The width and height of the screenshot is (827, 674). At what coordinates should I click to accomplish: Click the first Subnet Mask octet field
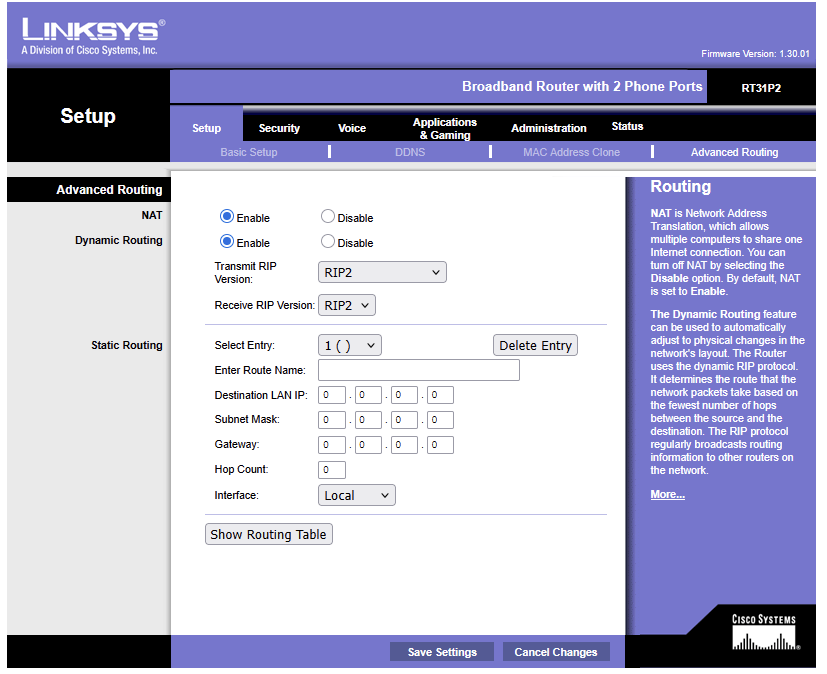pos(332,420)
